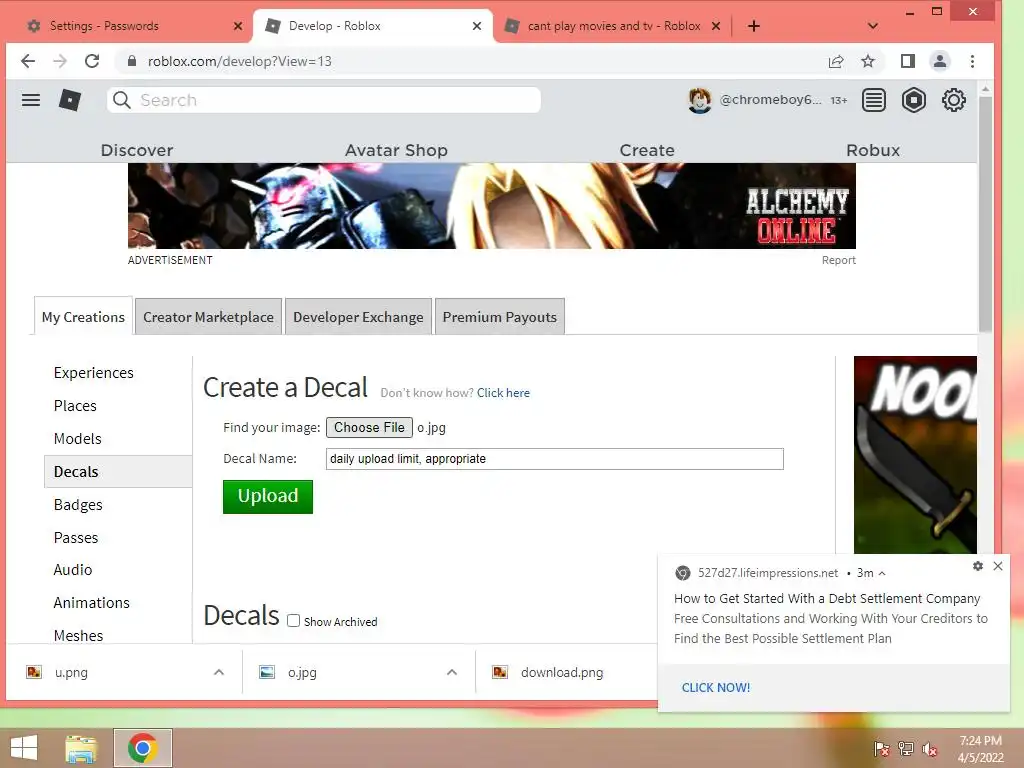Open the Creator Marketplace tab
The image size is (1024, 768).
(208, 317)
